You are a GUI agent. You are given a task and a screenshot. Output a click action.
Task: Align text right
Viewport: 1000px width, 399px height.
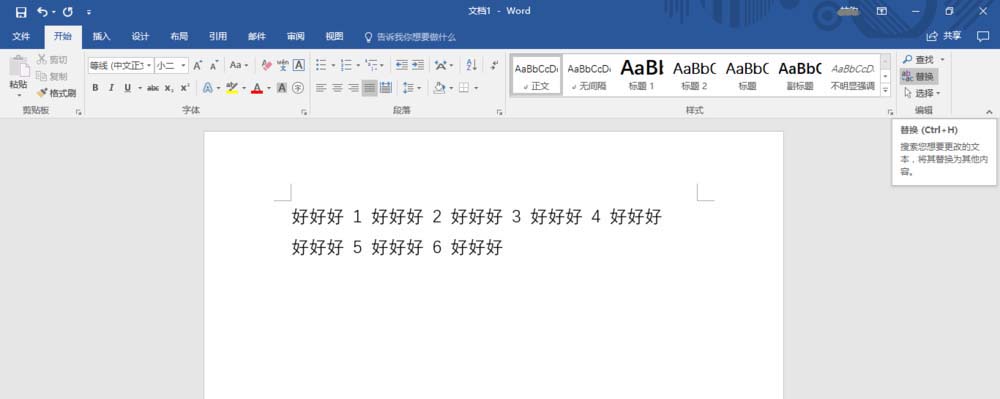coord(353,88)
